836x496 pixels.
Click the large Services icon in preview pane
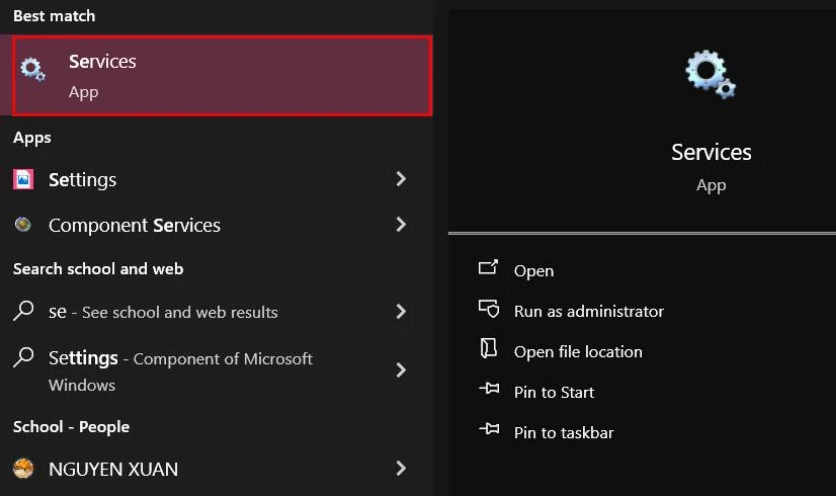(710, 76)
